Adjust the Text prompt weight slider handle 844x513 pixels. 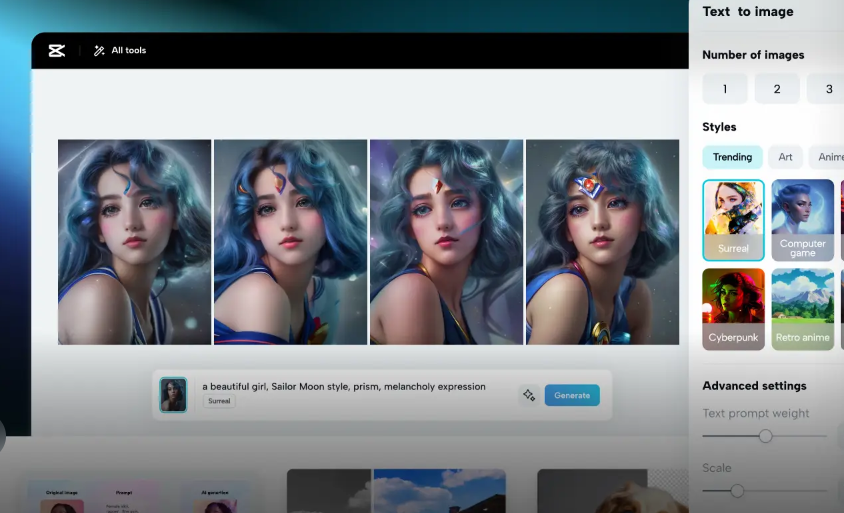[x=765, y=436]
